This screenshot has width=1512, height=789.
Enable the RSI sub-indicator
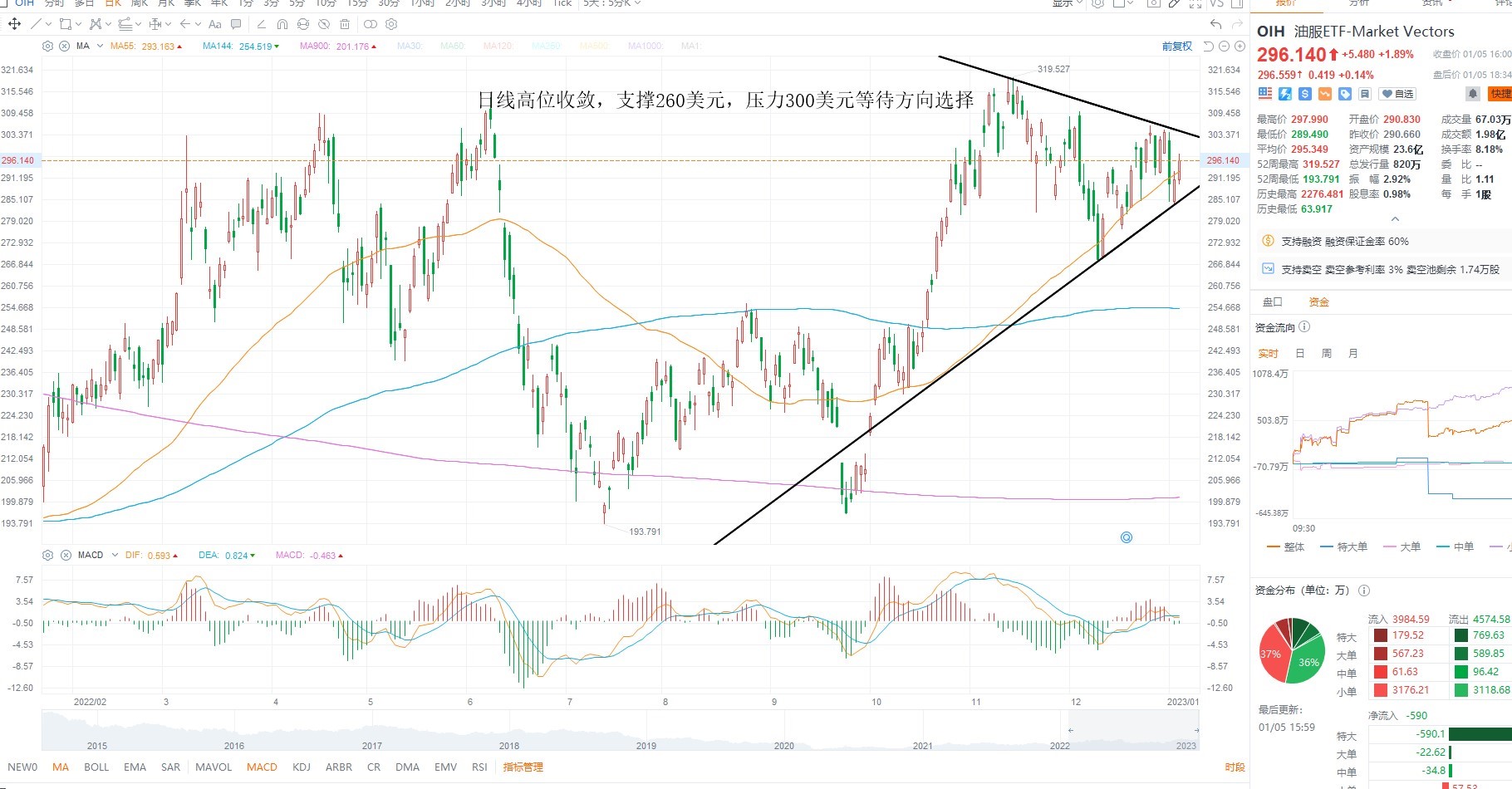(x=479, y=767)
